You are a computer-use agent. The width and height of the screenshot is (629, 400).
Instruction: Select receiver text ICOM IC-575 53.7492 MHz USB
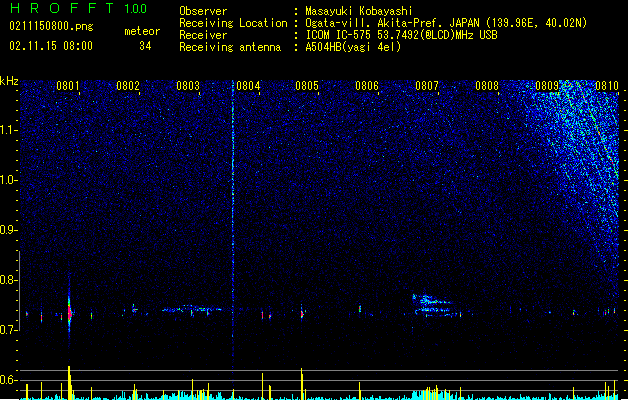401,35
